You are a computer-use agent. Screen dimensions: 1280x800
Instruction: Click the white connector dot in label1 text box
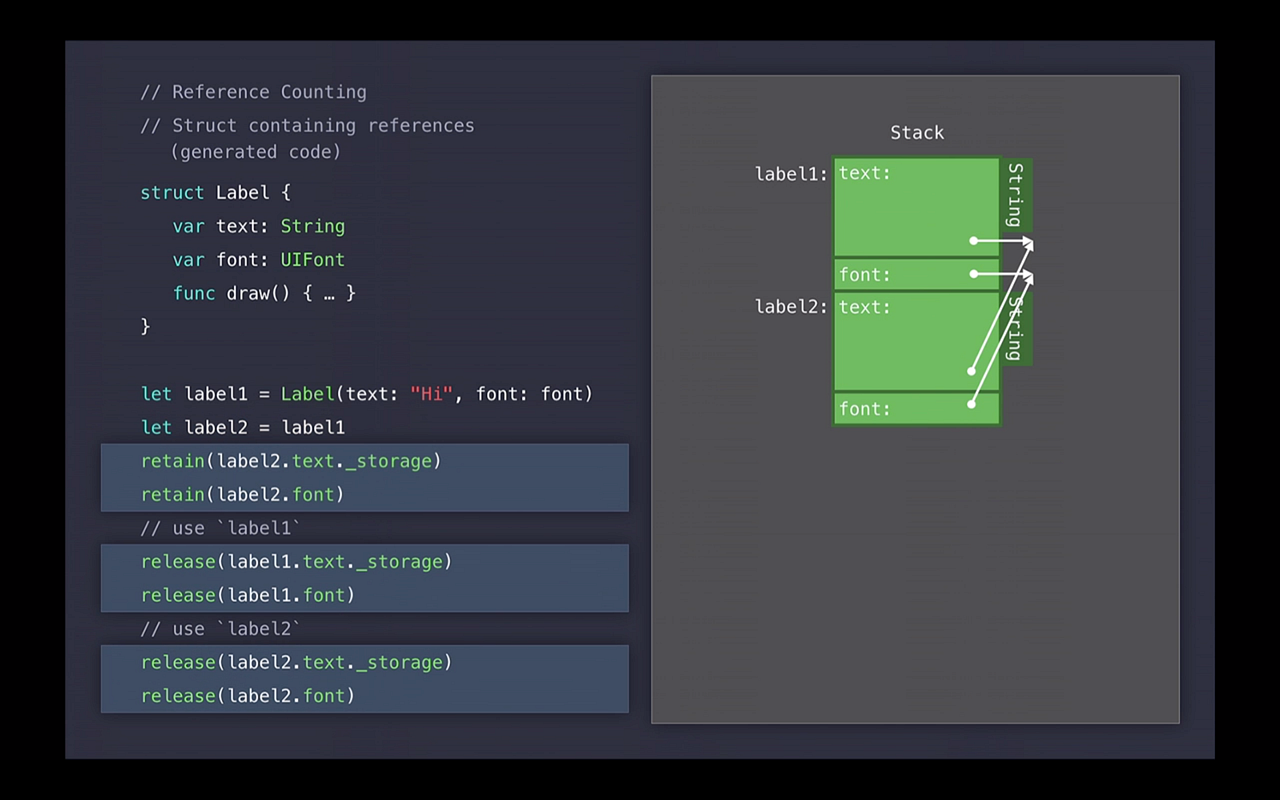point(972,240)
